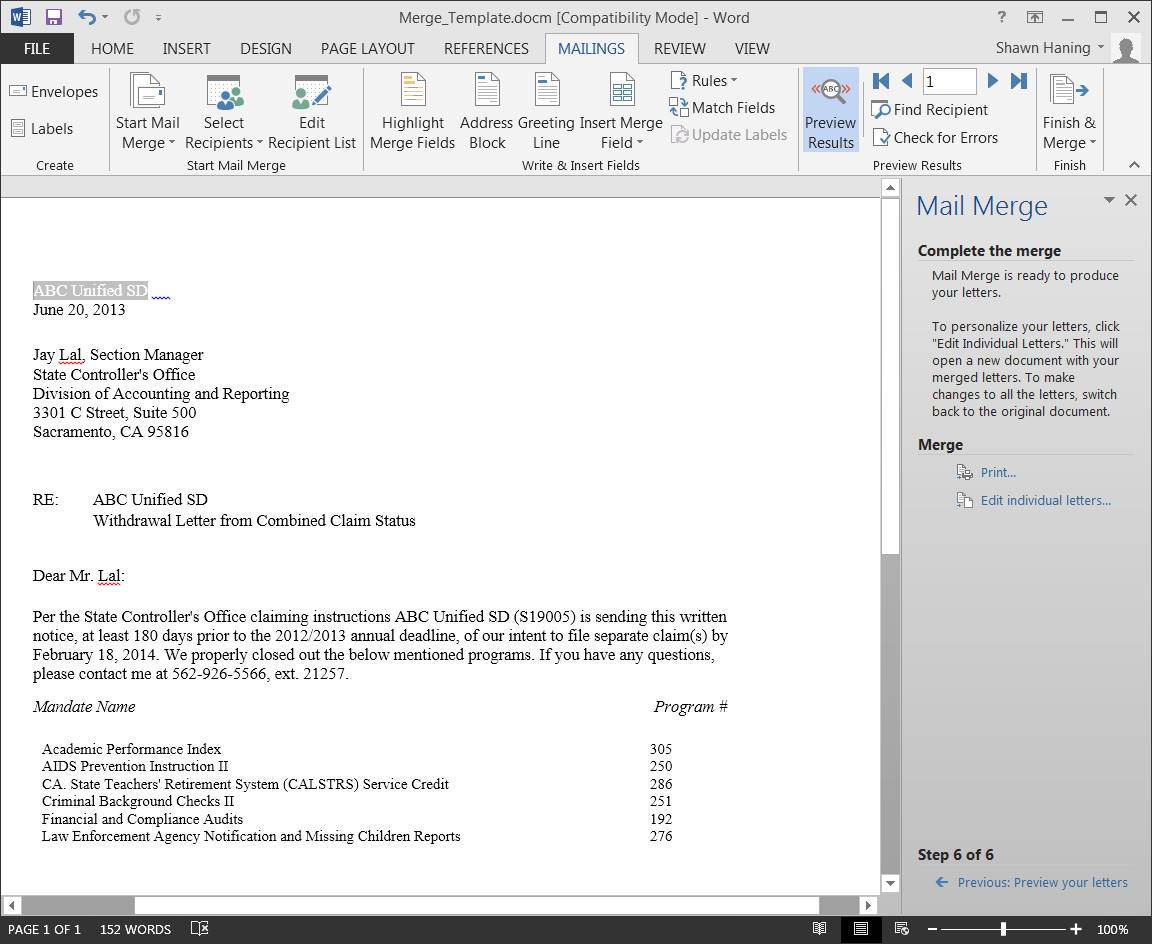Click Find Recipient

click(929, 109)
